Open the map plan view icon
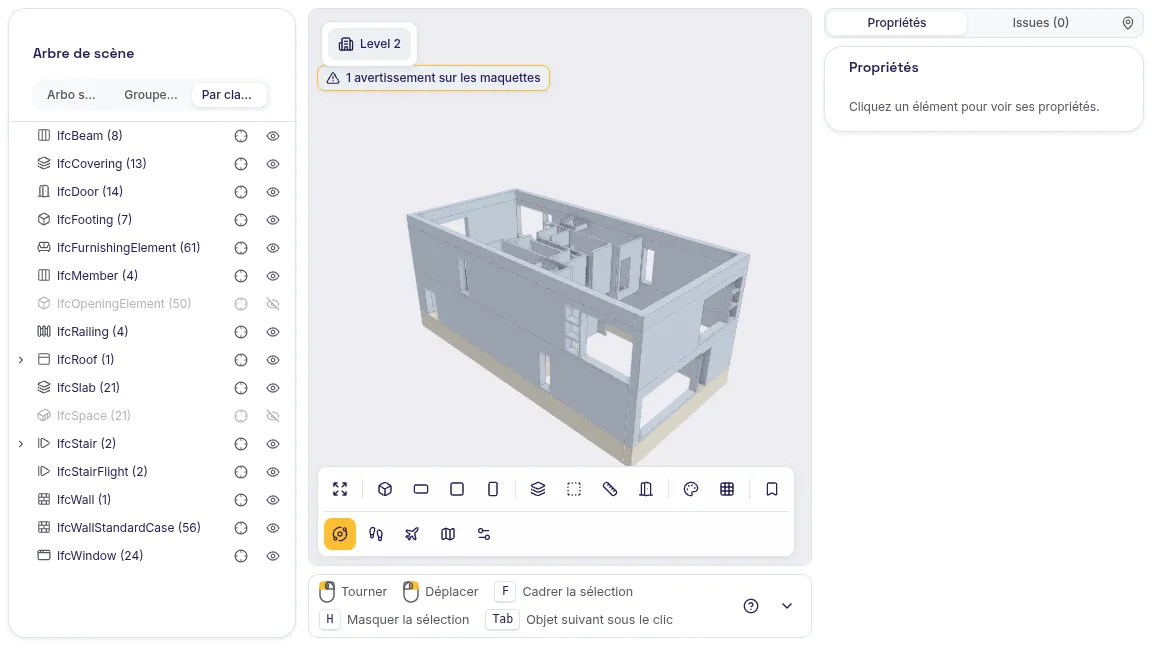Image resolution: width=1152 pixels, height=648 pixels. pyautogui.click(x=448, y=534)
